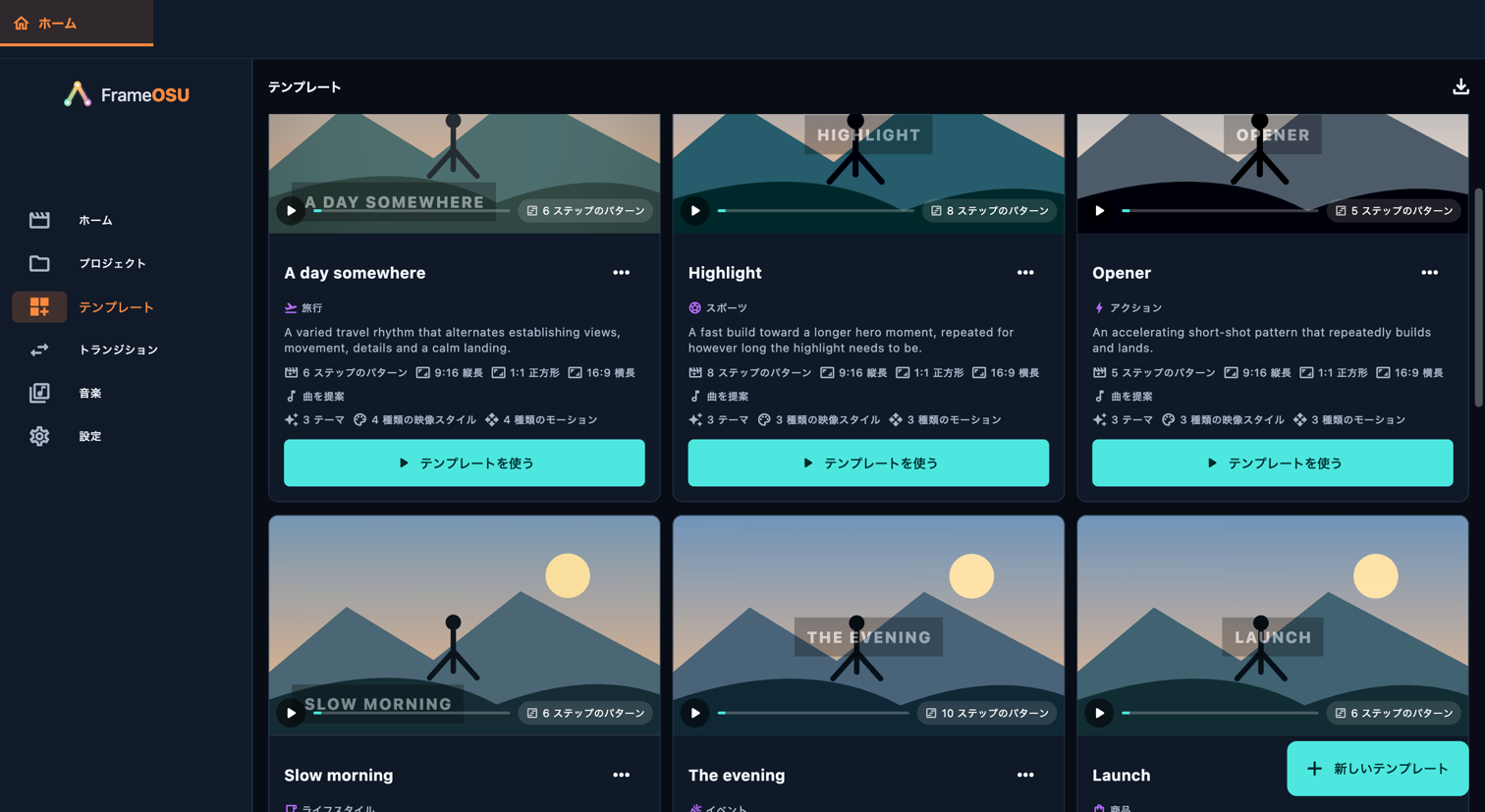
Task: Open more options for A day somewhere
Action: [621, 273]
